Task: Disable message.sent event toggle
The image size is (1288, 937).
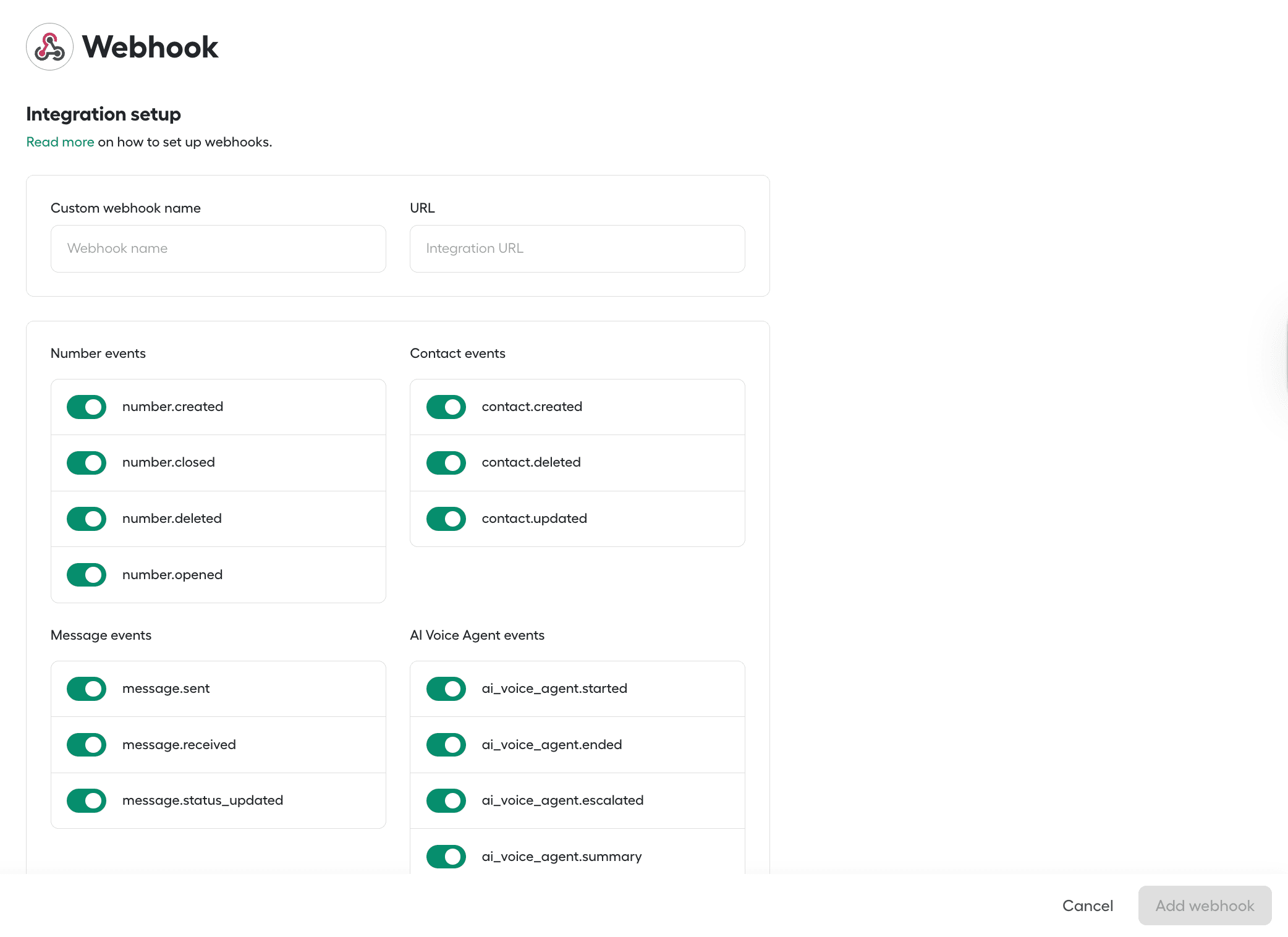Action: point(87,689)
